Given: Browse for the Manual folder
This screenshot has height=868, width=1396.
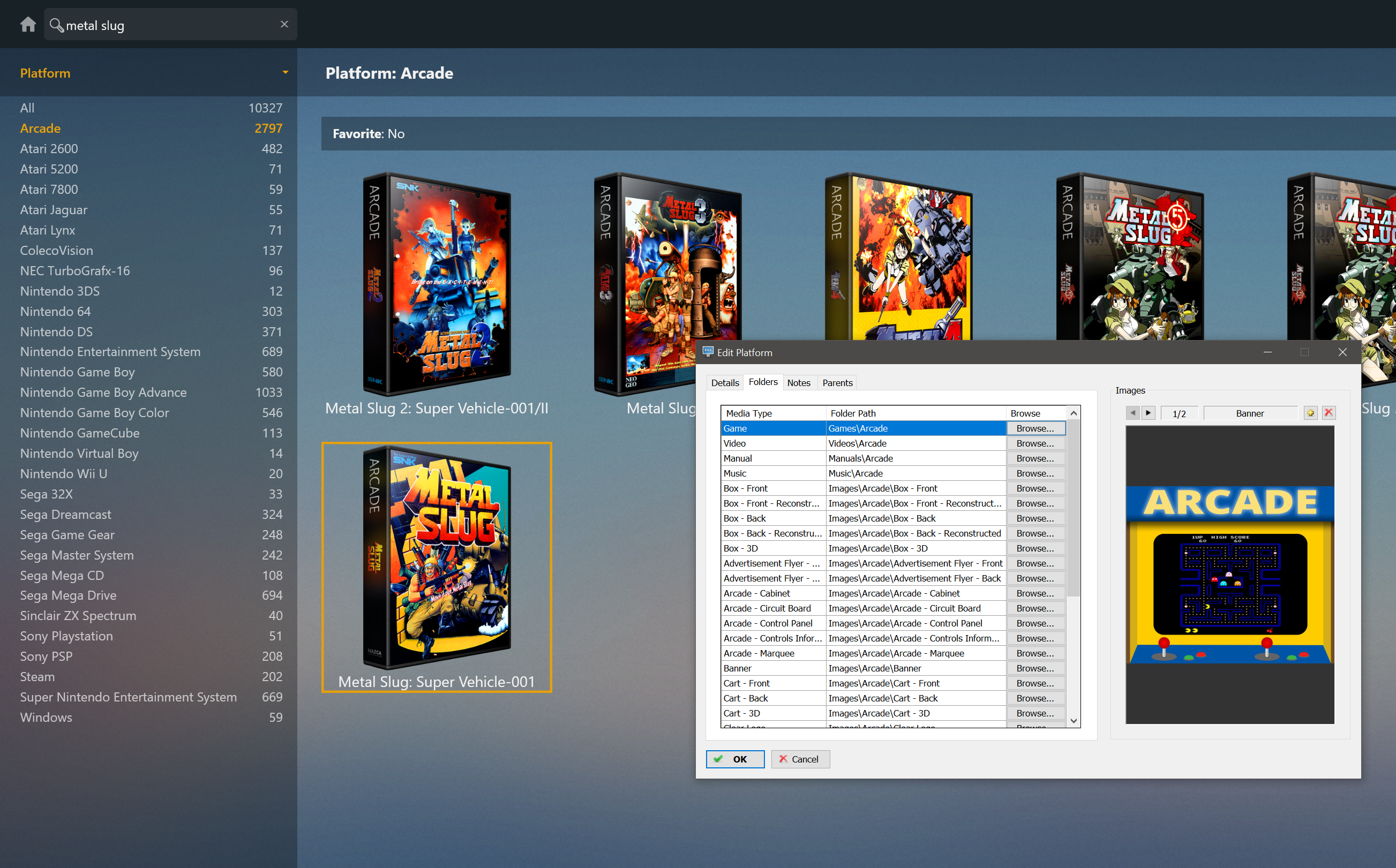Looking at the screenshot, I should point(1035,458).
